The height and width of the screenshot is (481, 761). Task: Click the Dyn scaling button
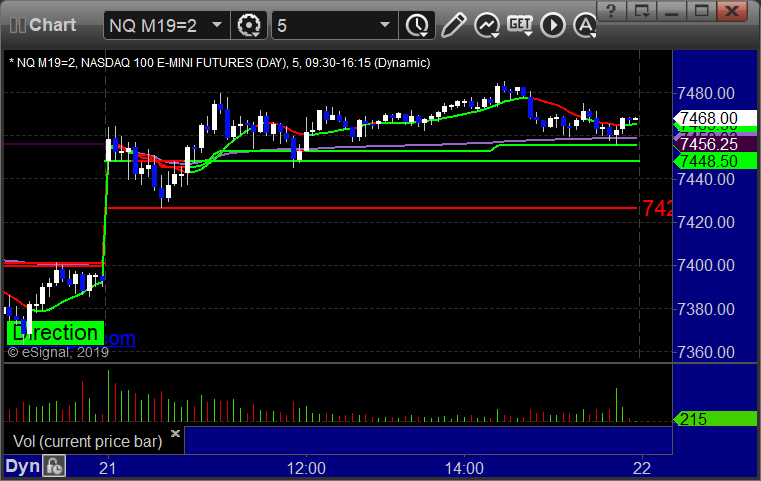(x=22, y=466)
